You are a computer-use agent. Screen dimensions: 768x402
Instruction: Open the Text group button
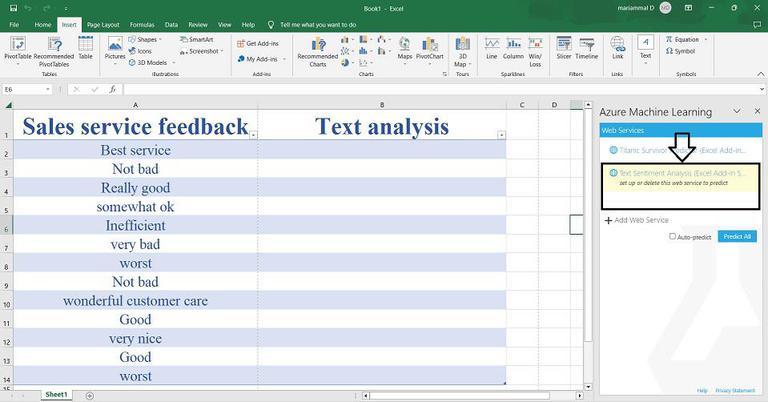click(x=646, y=49)
